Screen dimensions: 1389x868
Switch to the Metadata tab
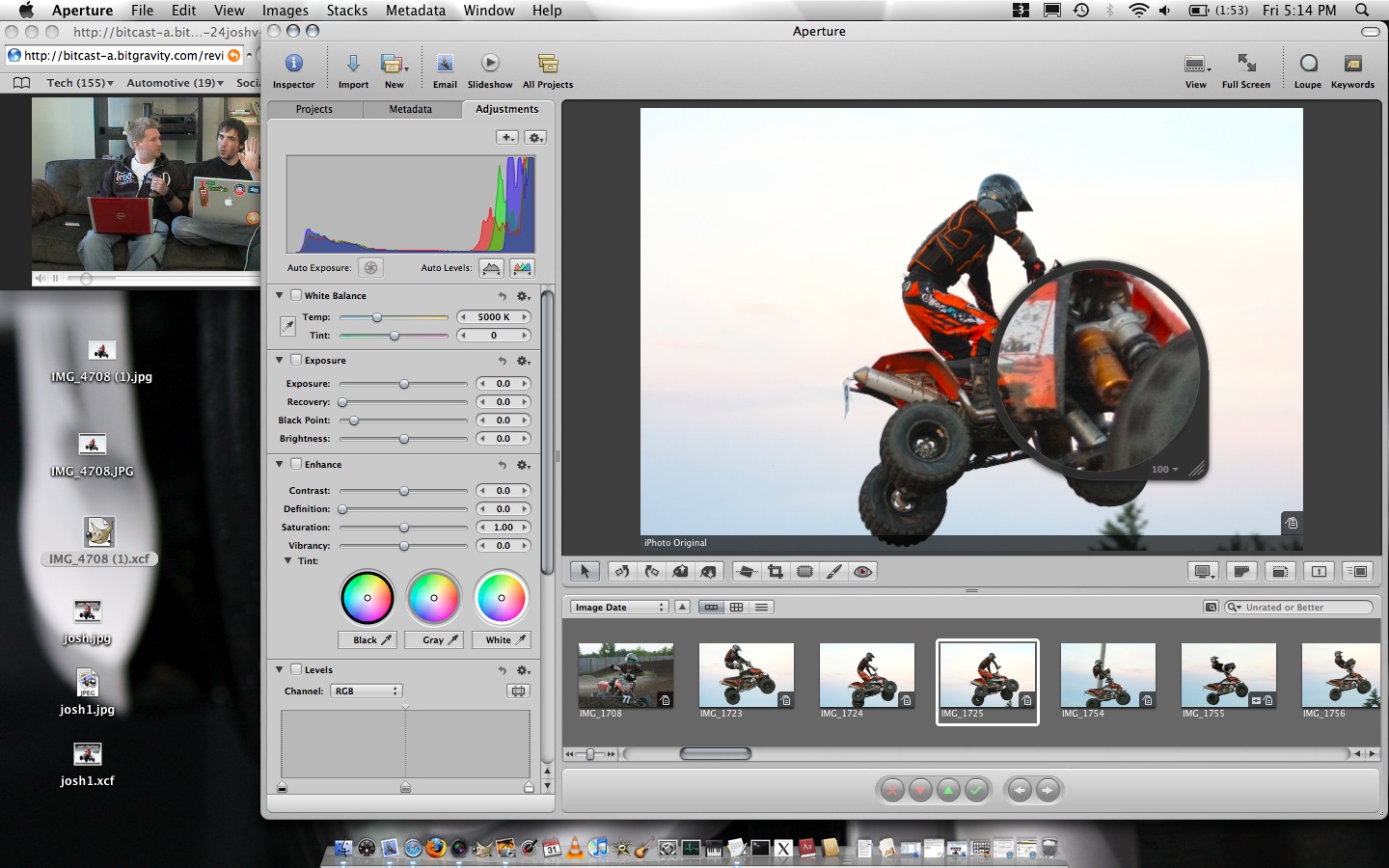(x=410, y=109)
